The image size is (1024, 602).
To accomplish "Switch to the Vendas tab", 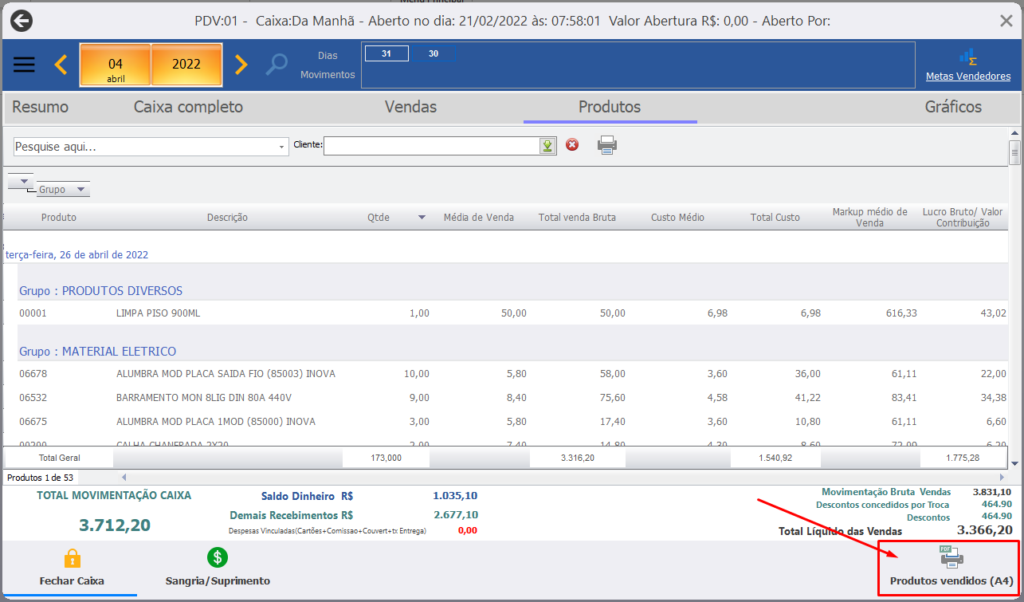I will pyautogui.click(x=411, y=107).
